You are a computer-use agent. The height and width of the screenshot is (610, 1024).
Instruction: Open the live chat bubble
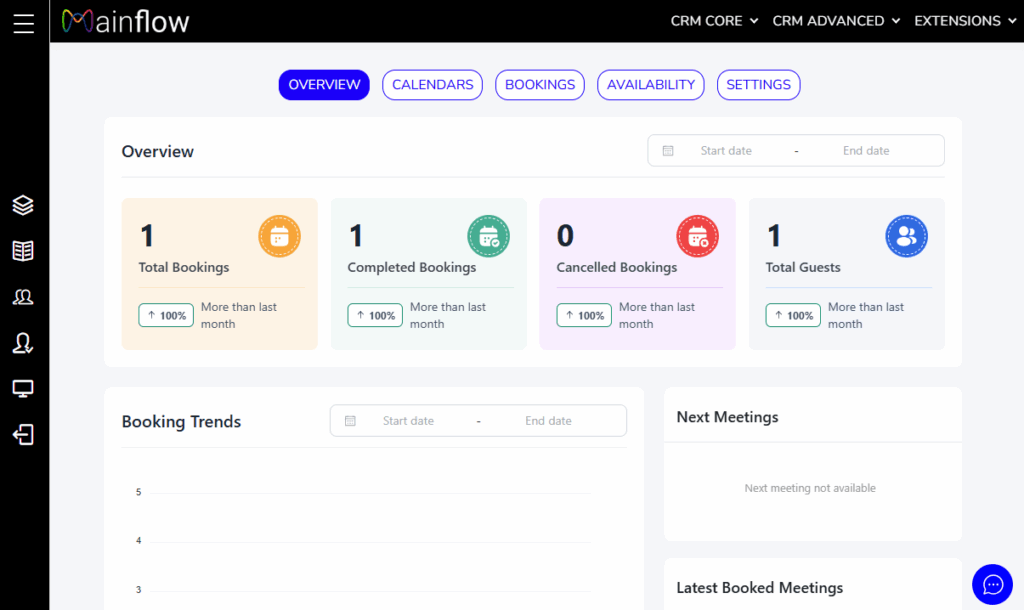click(x=992, y=584)
